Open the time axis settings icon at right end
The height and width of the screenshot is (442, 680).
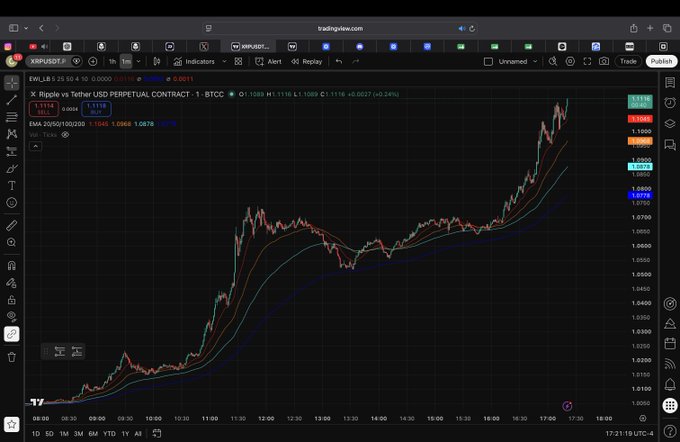[643, 418]
